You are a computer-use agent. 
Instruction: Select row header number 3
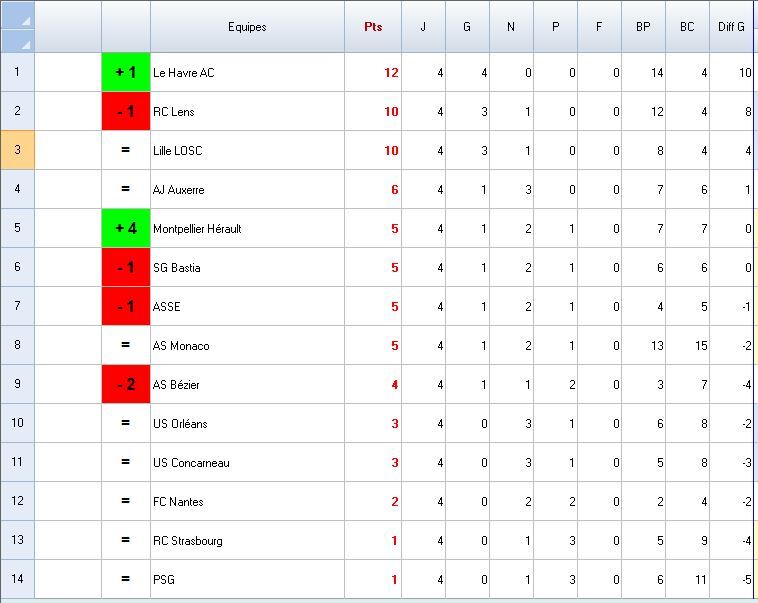tap(17, 150)
